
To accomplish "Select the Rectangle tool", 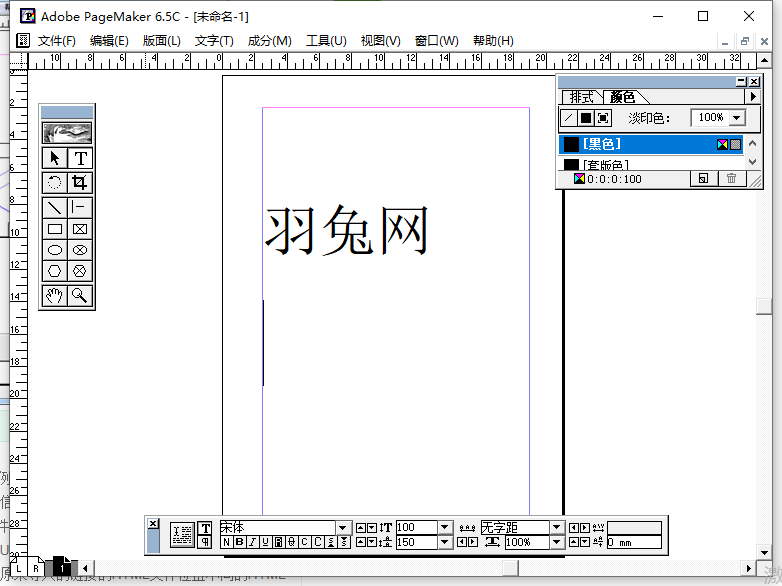I will click(x=54, y=229).
